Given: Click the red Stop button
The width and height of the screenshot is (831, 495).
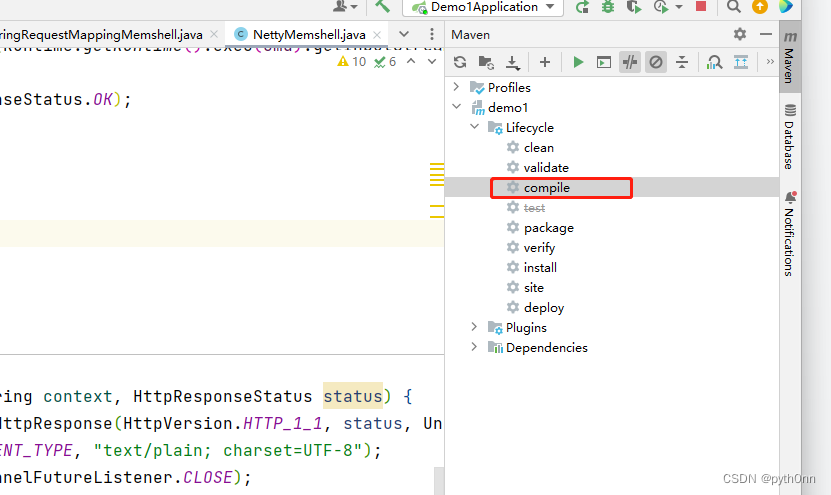Looking at the screenshot, I should [x=701, y=6].
